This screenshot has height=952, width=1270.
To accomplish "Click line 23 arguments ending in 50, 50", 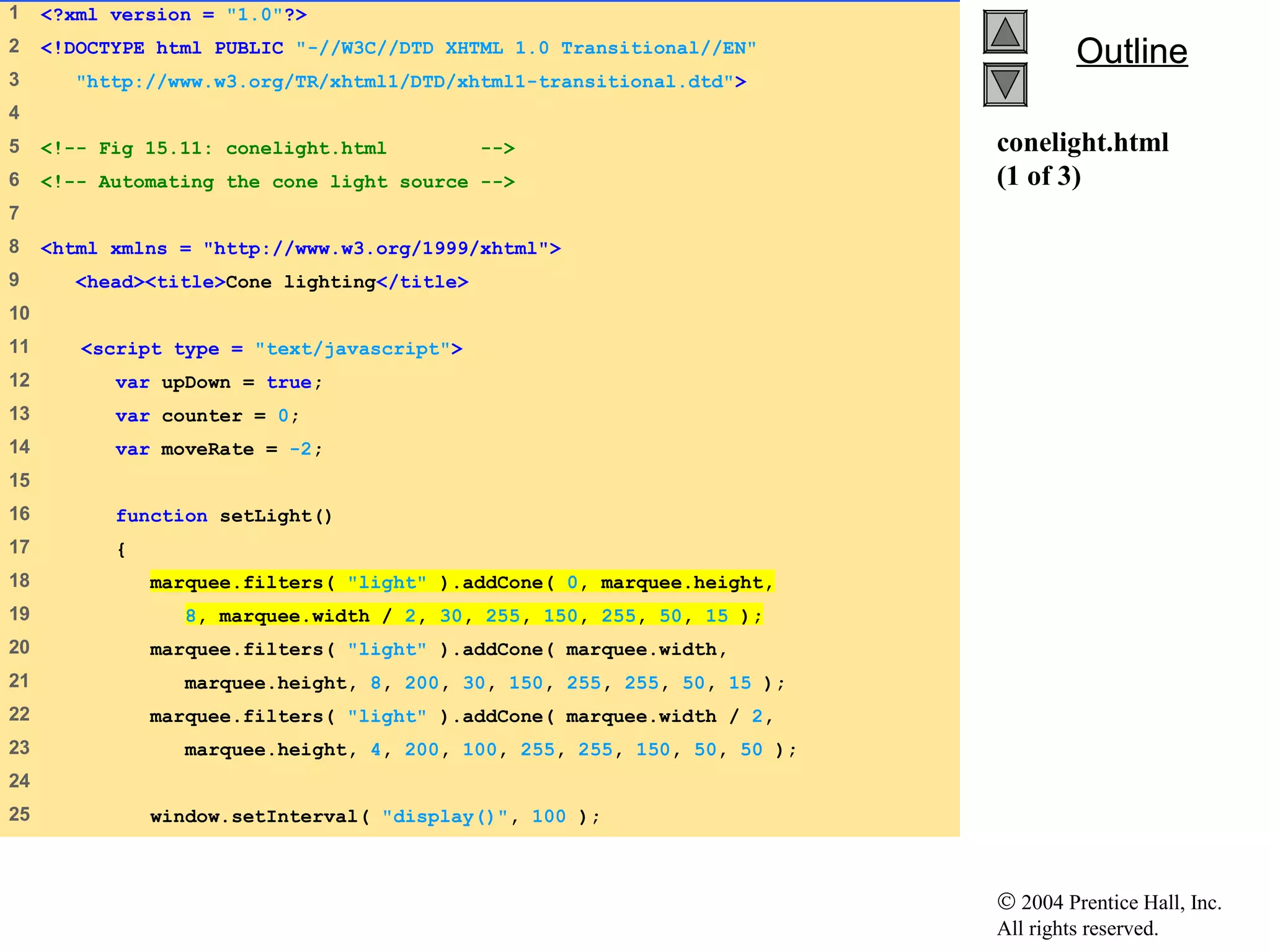I will point(491,750).
